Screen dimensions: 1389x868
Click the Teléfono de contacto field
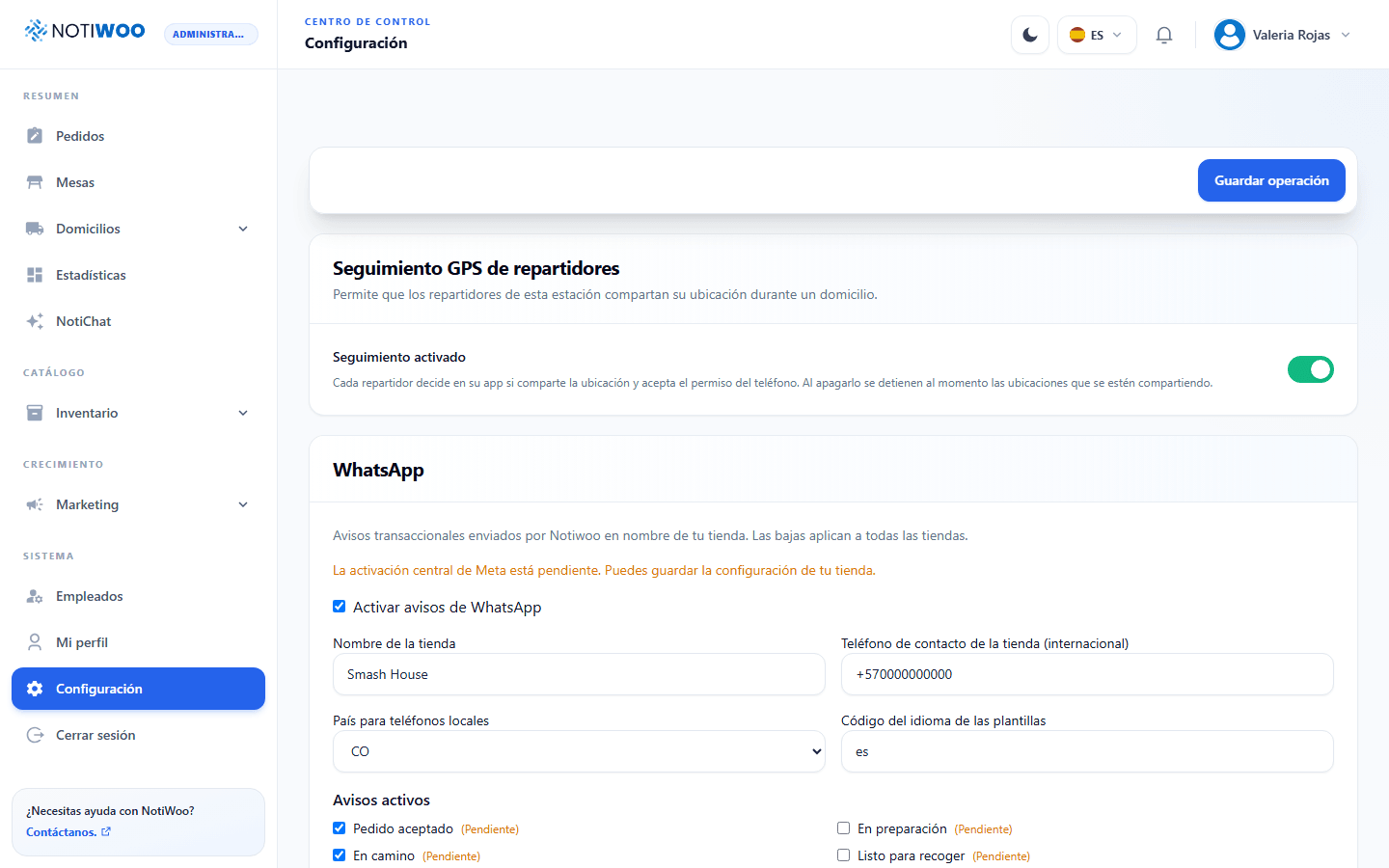pos(1087,674)
